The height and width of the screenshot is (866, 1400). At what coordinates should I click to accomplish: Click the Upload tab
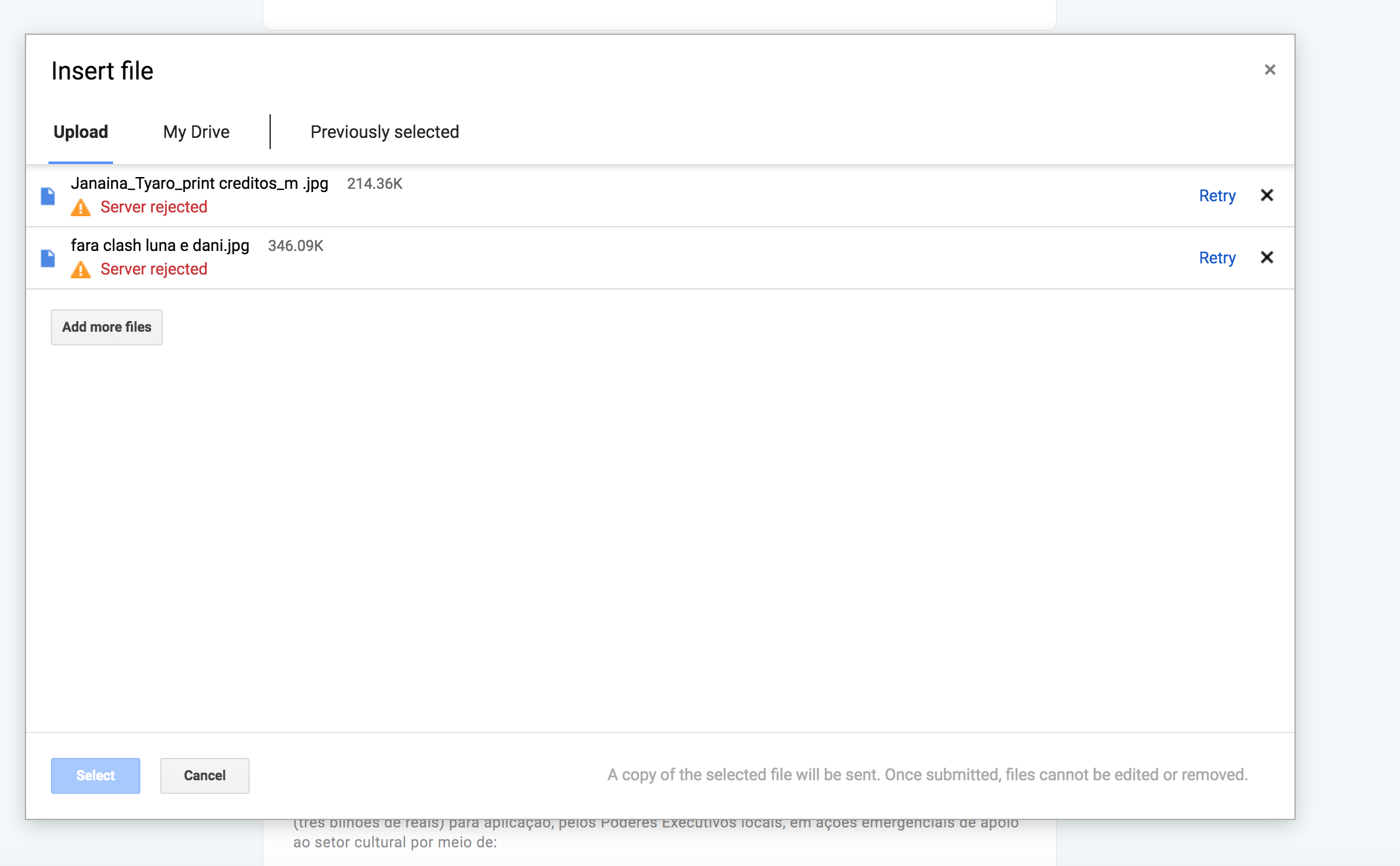click(x=80, y=132)
